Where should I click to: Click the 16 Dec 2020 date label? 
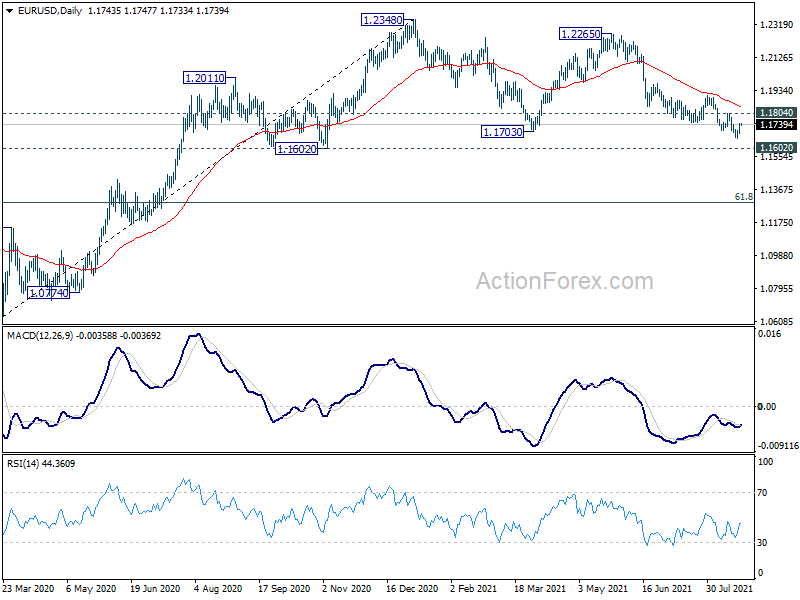(412, 588)
